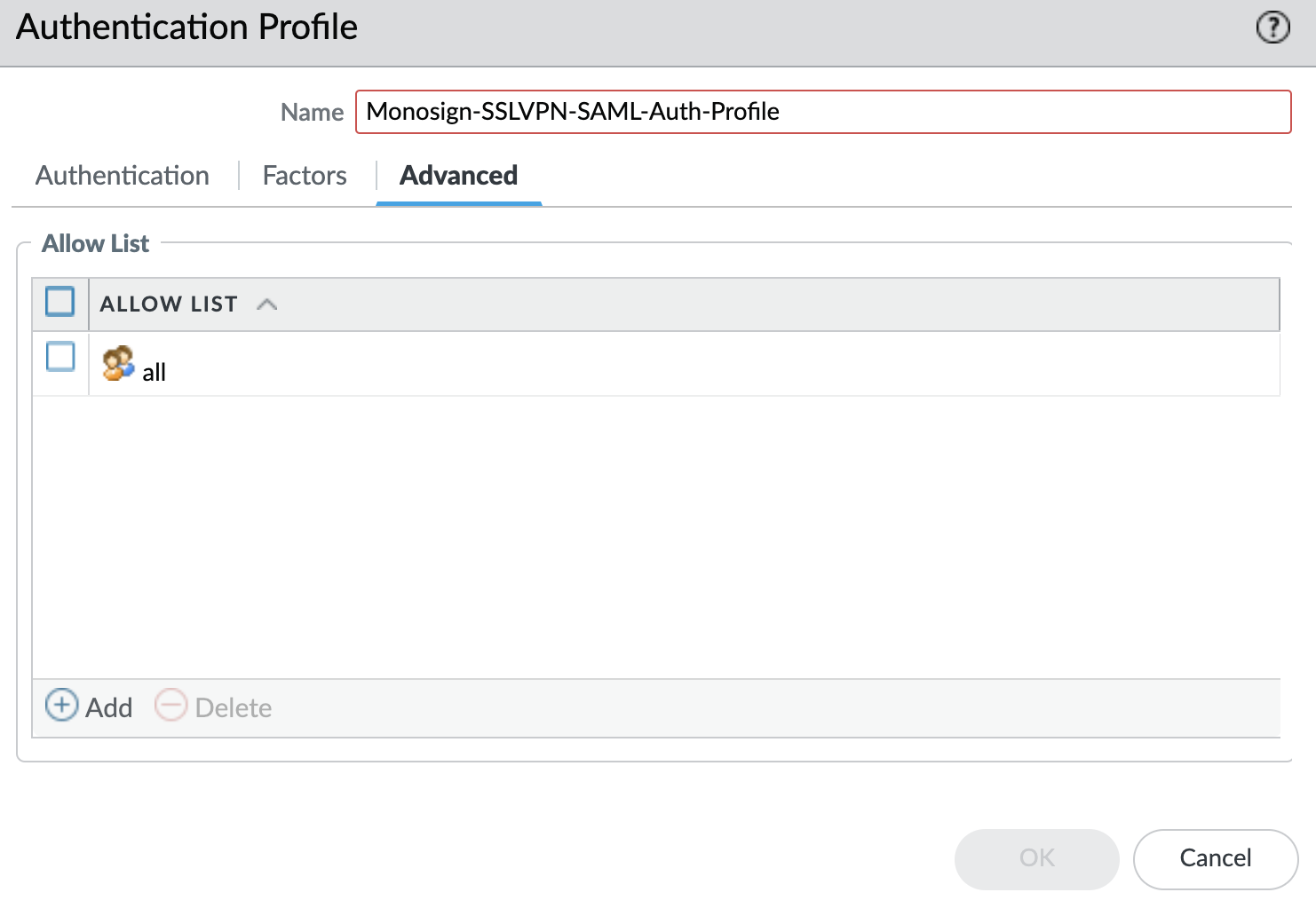Click the ALLOW LIST column header

169,304
